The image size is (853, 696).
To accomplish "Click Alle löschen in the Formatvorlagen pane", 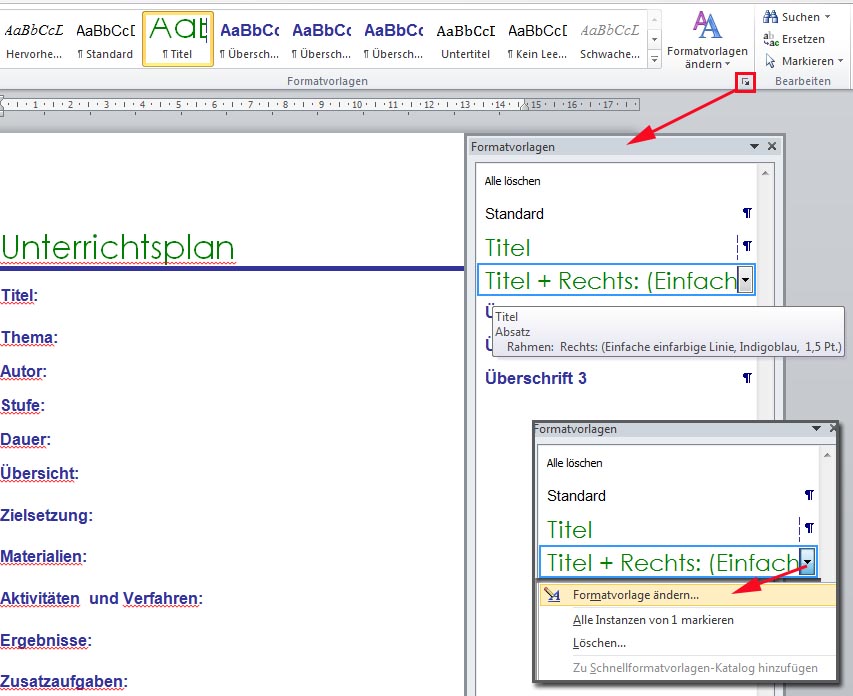I will (513, 181).
